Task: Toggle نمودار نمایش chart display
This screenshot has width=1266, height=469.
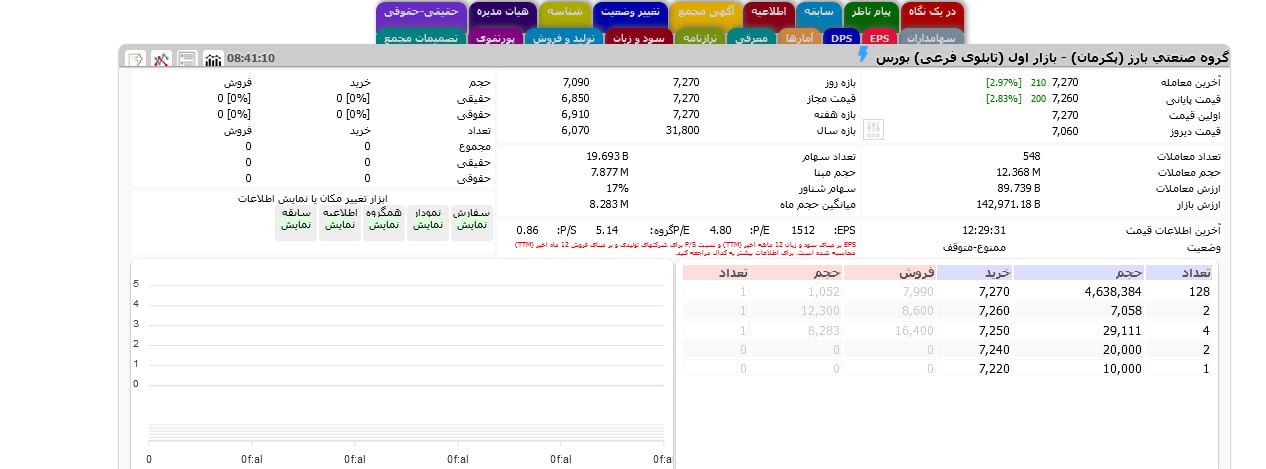Action: (428, 219)
